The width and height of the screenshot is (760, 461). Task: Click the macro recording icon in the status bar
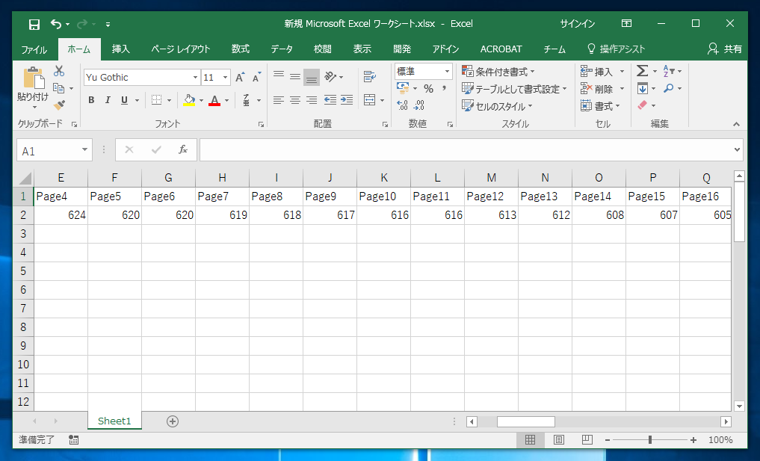(x=74, y=440)
